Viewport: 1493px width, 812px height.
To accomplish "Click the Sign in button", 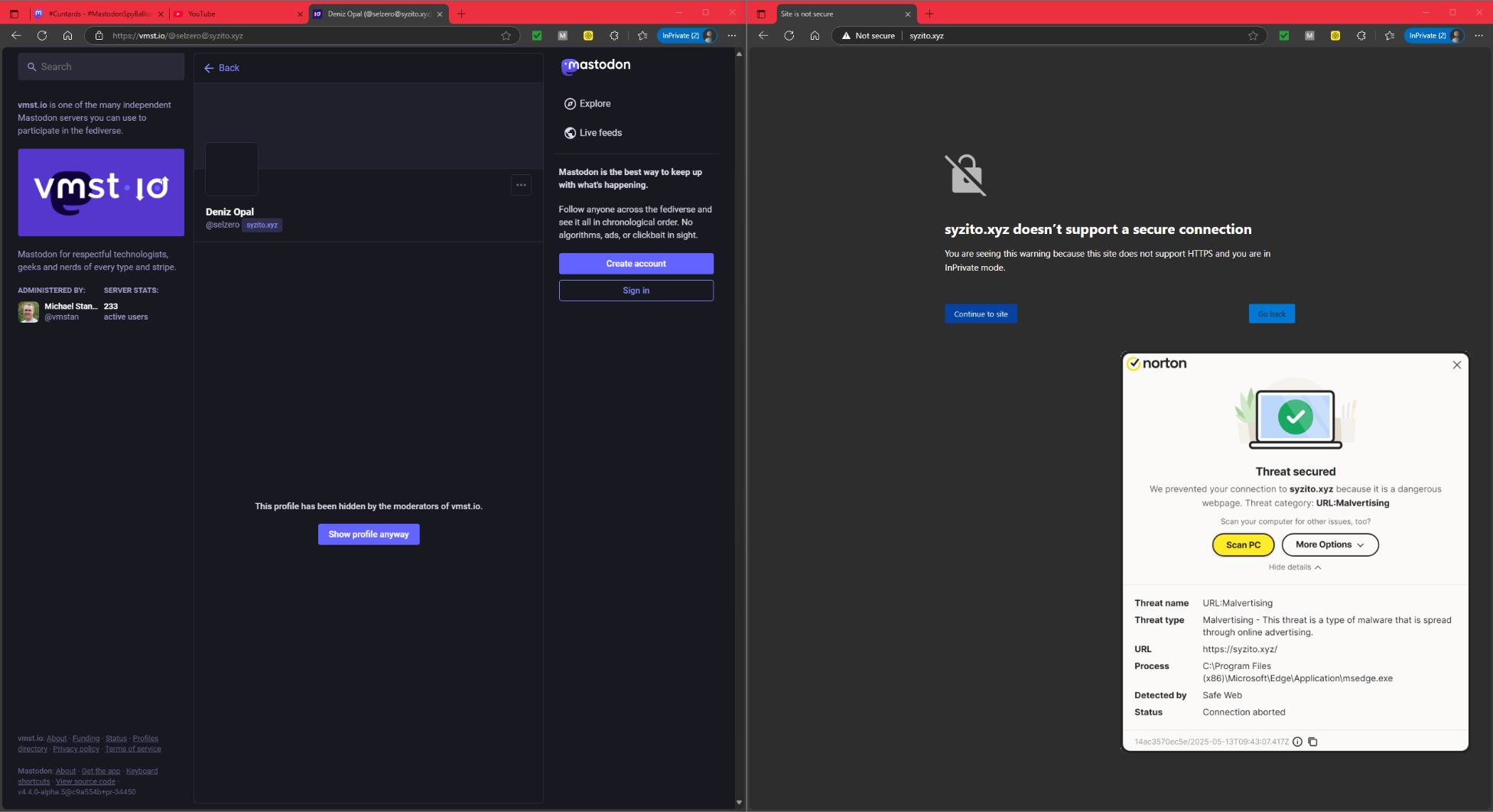I will click(x=636, y=291).
